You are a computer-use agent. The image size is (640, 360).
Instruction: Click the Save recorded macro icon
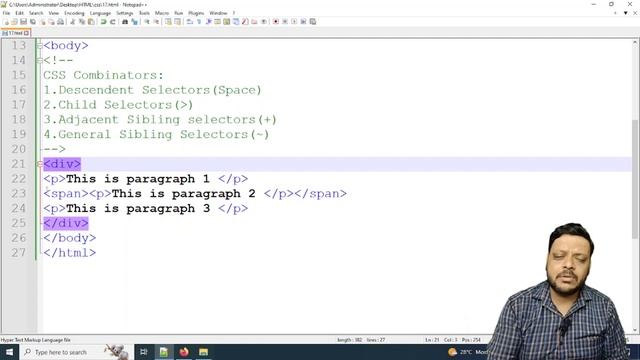click(x=313, y=22)
